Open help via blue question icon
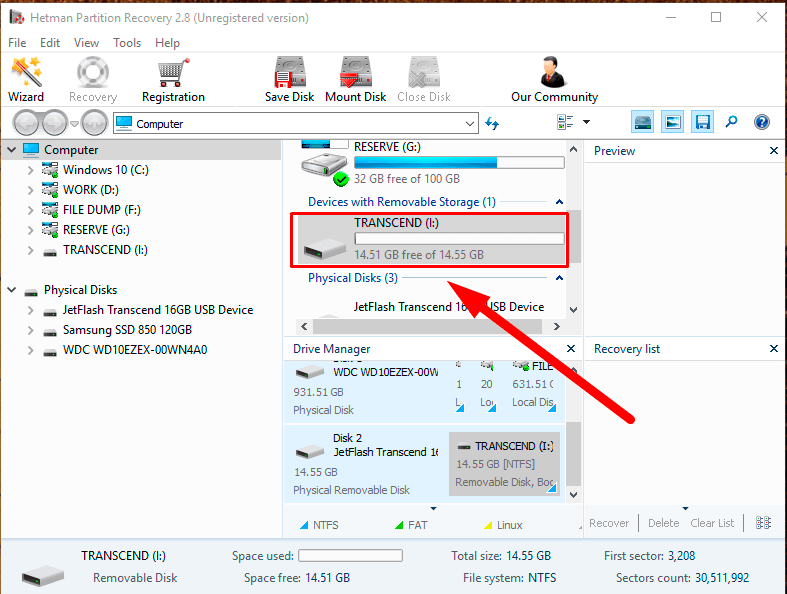 [761, 122]
